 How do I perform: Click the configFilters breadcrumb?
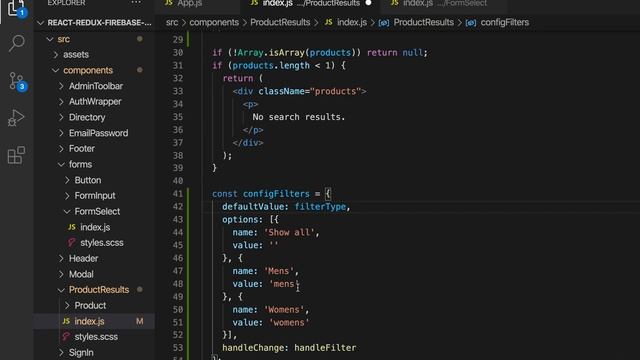coord(504,22)
